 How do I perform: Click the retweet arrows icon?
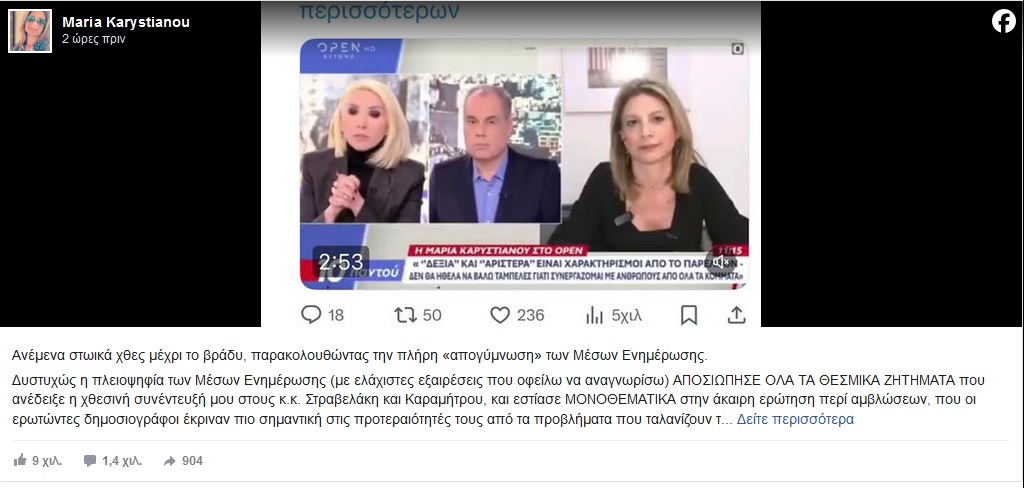coord(405,316)
